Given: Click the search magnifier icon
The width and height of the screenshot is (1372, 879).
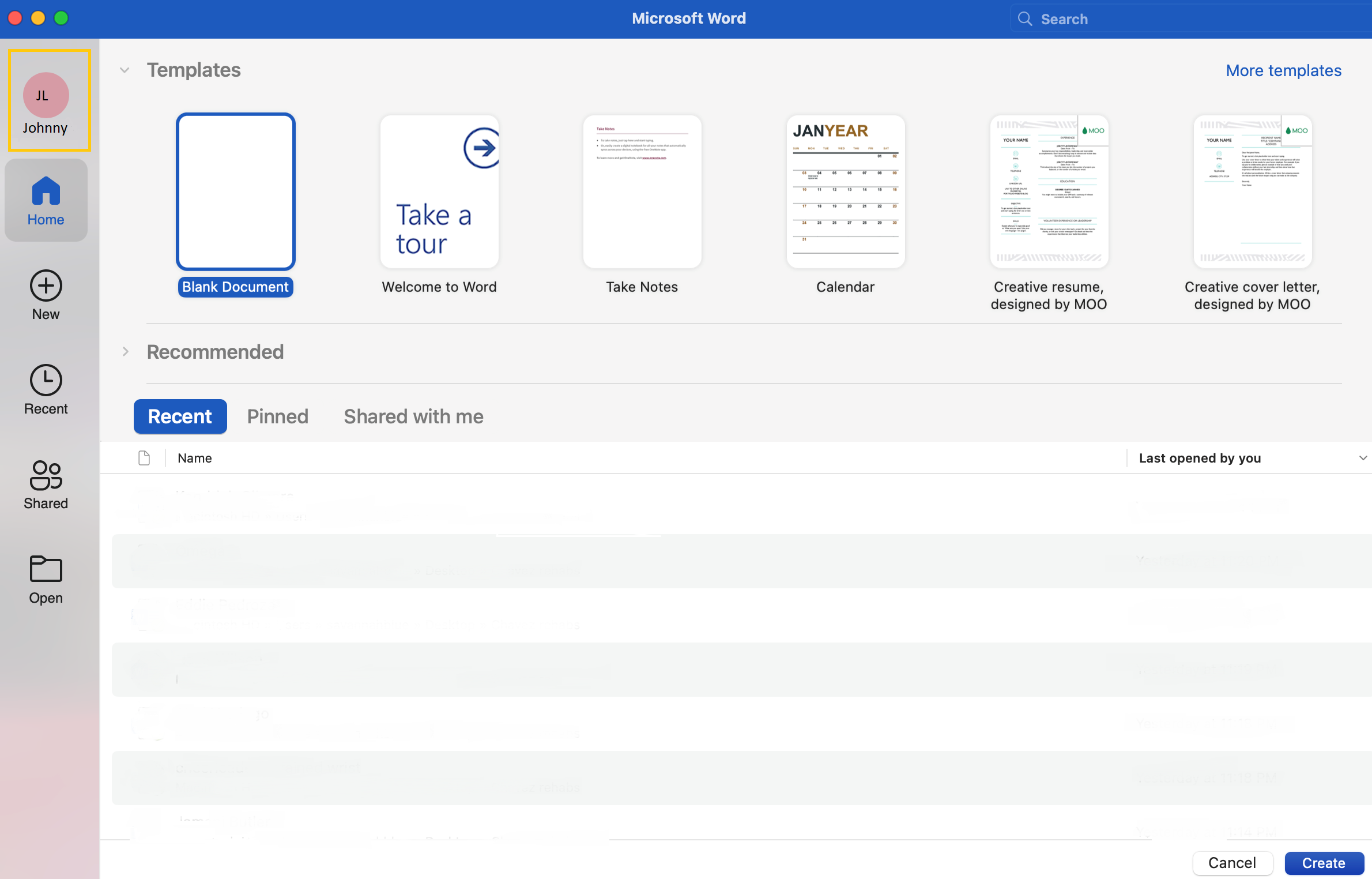Looking at the screenshot, I should click(x=1024, y=19).
